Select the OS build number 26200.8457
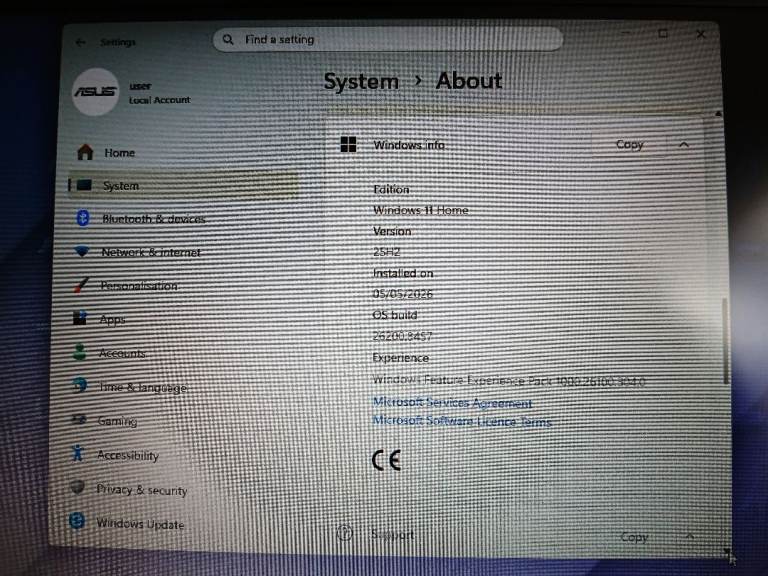This screenshot has width=768, height=576. click(x=402, y=336)
